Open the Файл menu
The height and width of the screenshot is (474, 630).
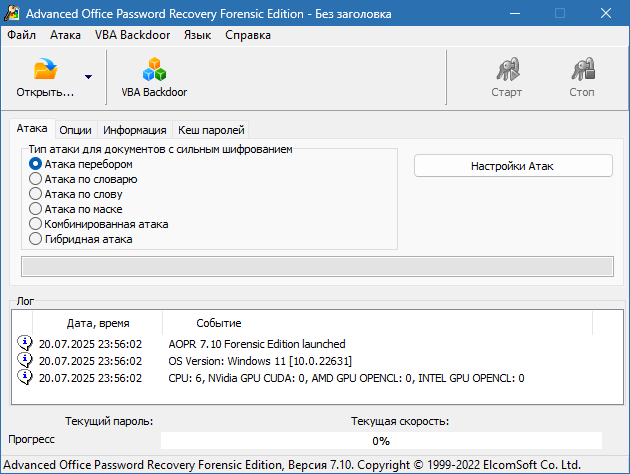click(21, 35)
